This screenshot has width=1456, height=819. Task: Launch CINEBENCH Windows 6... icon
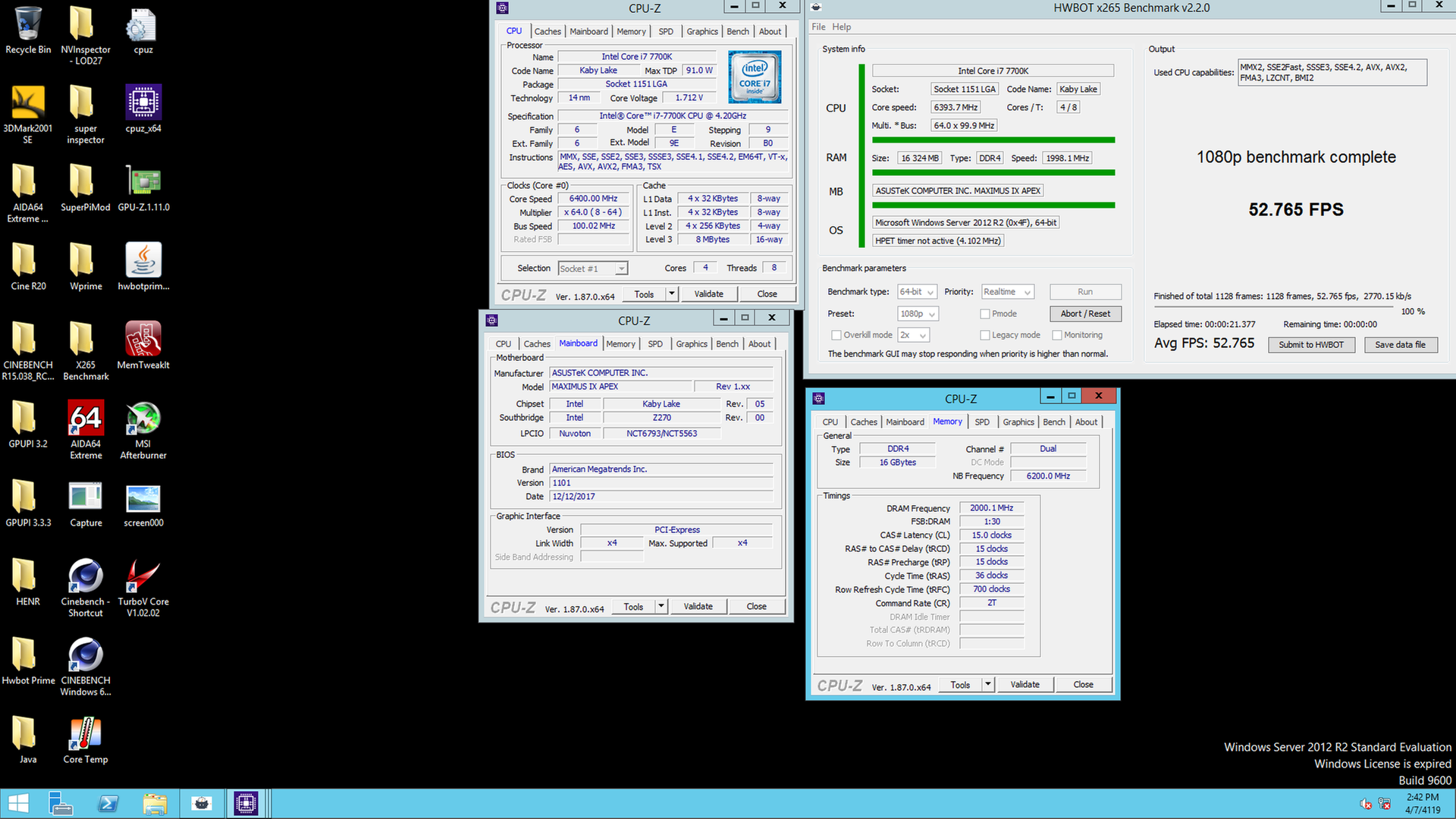86,666
